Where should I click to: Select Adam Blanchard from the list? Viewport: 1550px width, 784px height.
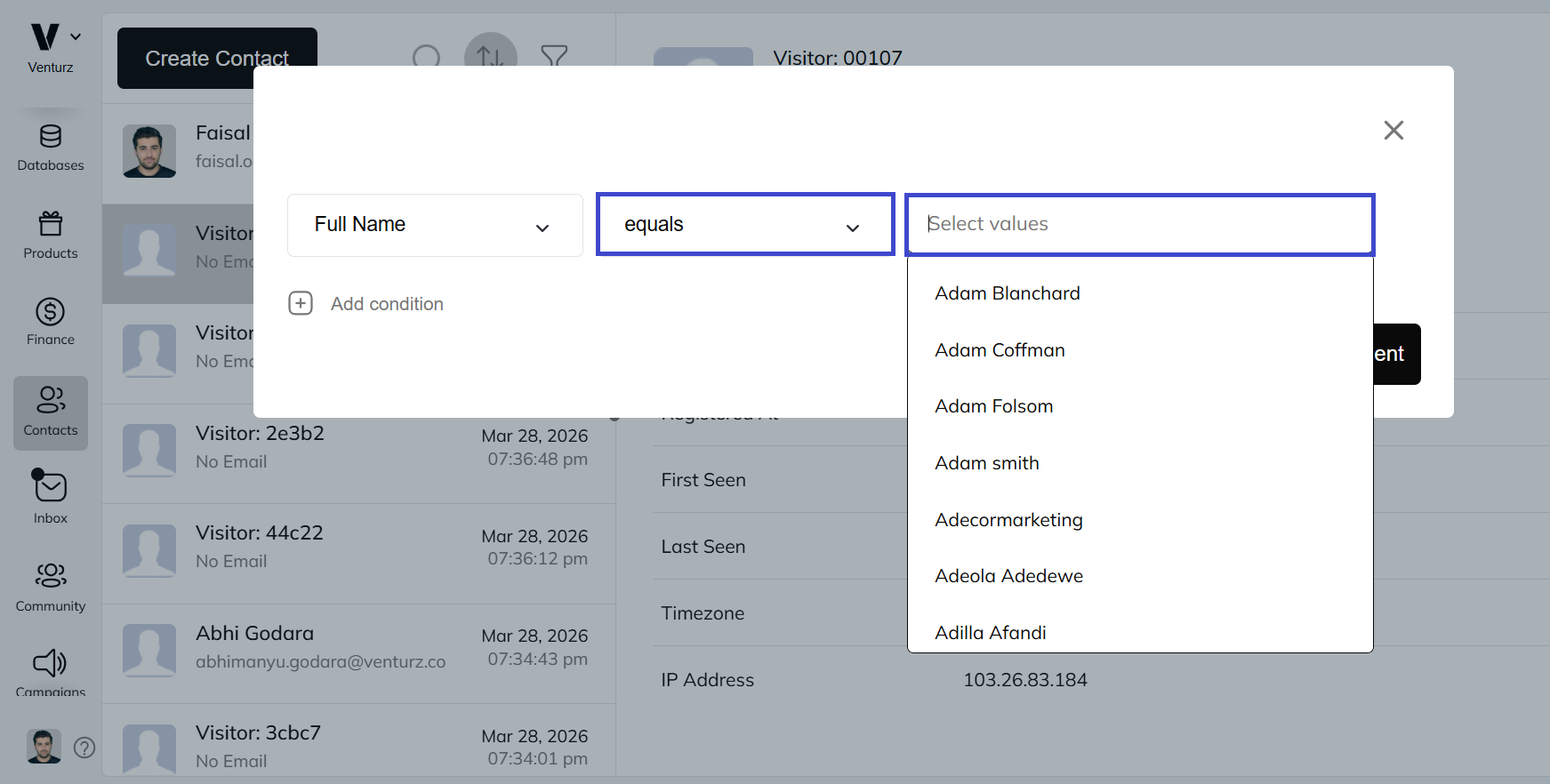(x=1007, y=293)
